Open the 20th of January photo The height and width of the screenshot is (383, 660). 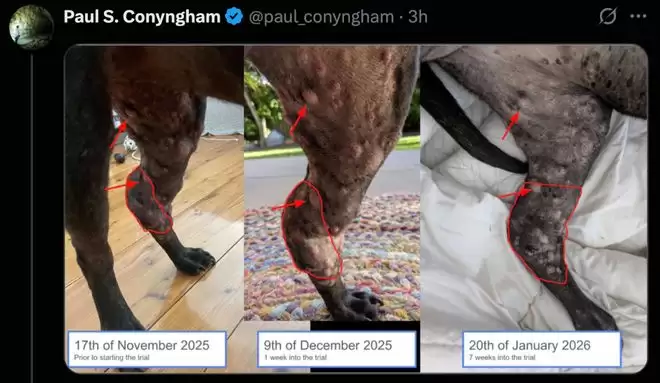[534, 208]
